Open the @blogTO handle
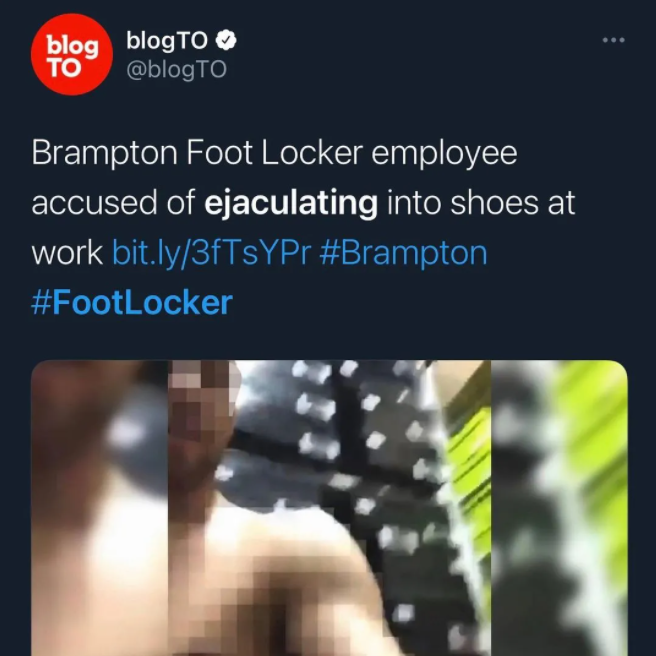Image resolution: width=656 pixels, height=656 pixels. (176, 69)
